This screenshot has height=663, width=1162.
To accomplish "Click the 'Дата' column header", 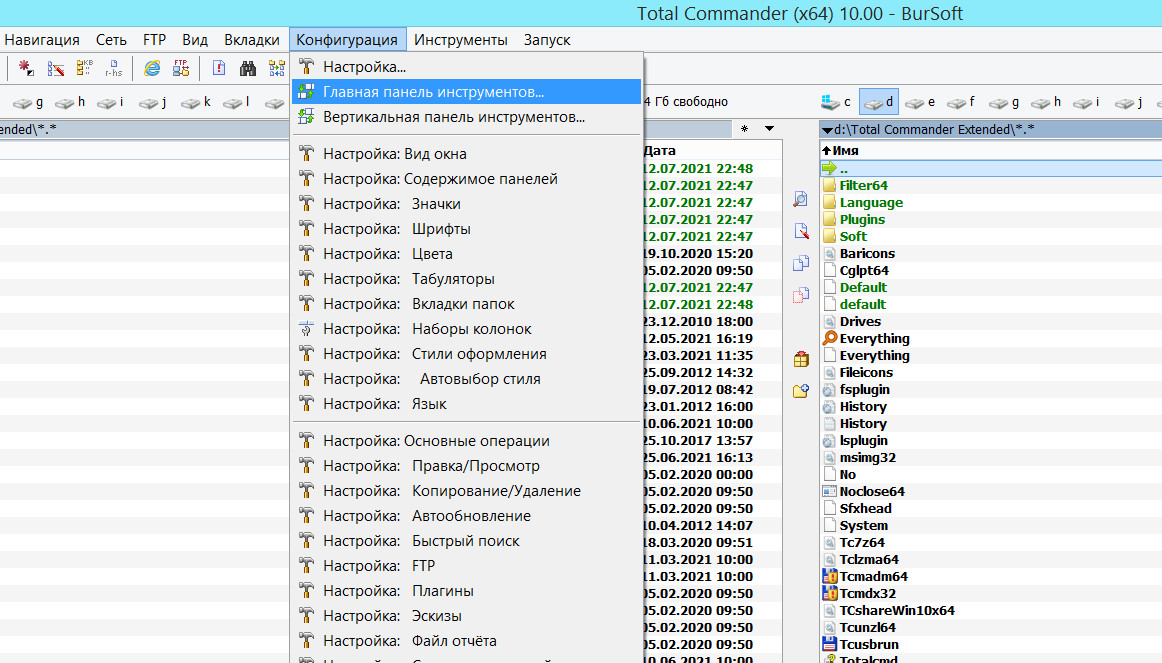I will point(660,150).
